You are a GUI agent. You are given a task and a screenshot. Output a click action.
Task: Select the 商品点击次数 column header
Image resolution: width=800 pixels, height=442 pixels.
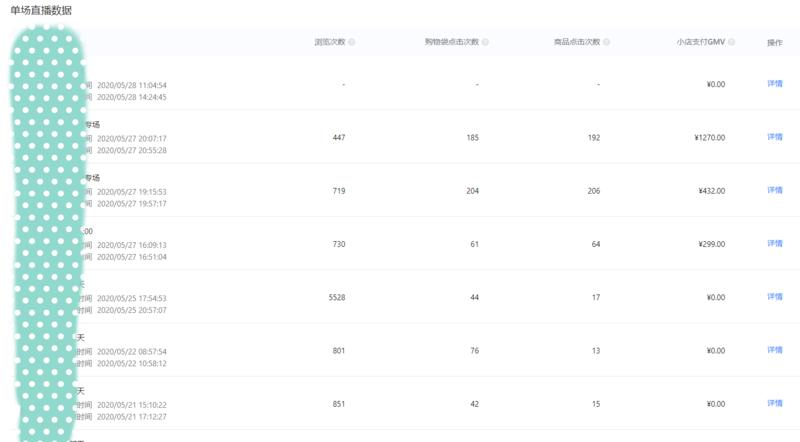(x=577, y=42)
